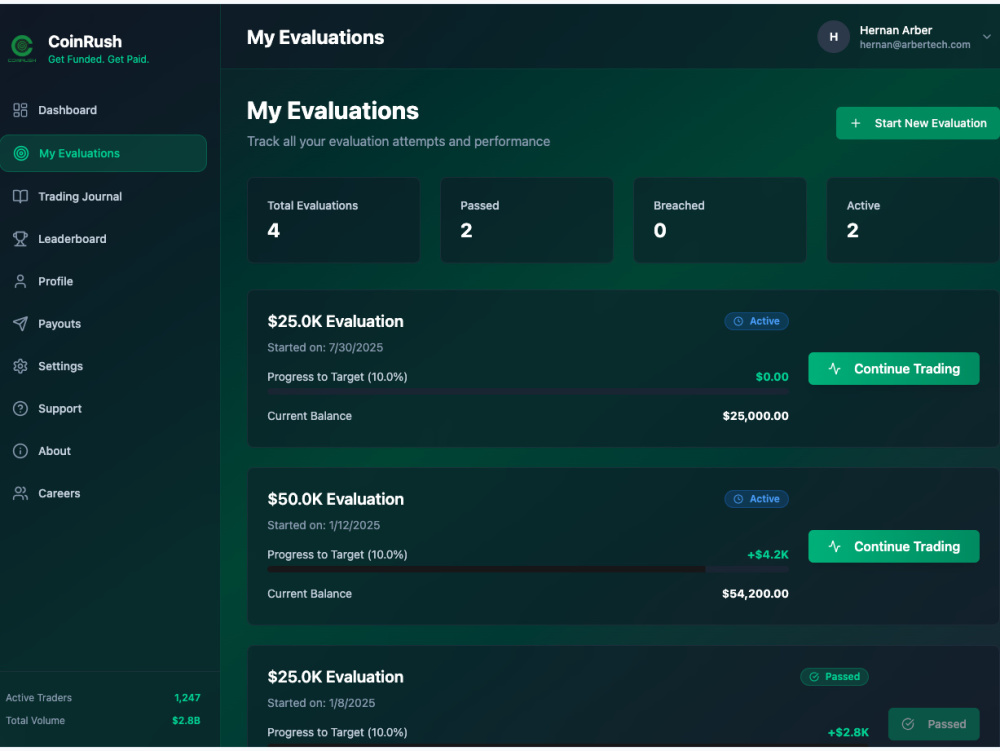Click clock icon in $25.0K Active badge
The image size is (1000, 751).
pos(738,321)
